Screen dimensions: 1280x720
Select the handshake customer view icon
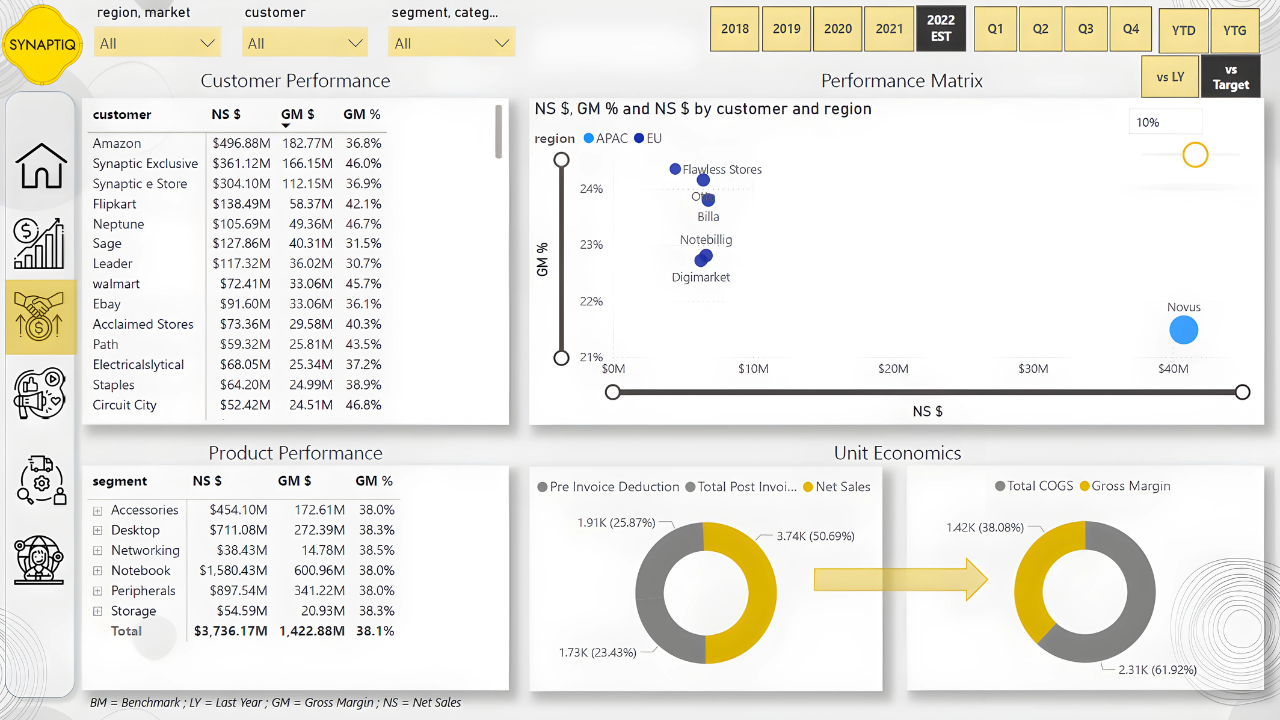40,317
